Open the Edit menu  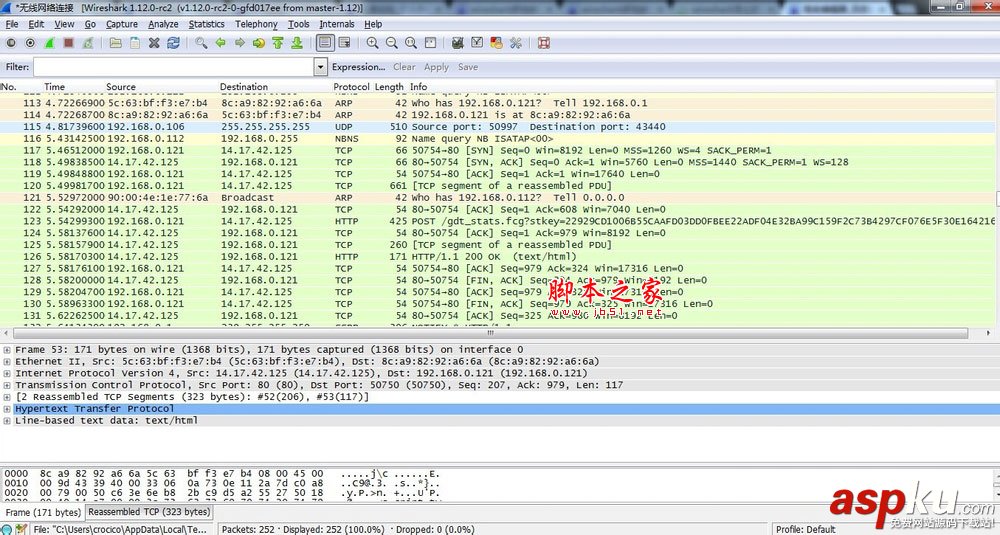point(36,24)
